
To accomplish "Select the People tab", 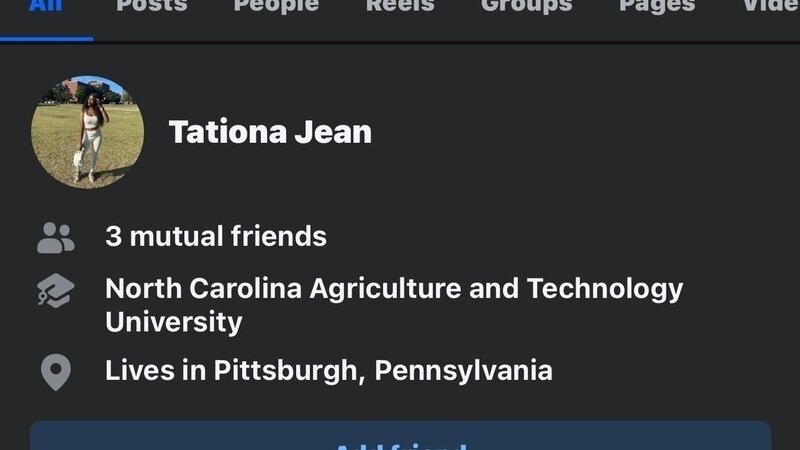I will tap(276, 6).
